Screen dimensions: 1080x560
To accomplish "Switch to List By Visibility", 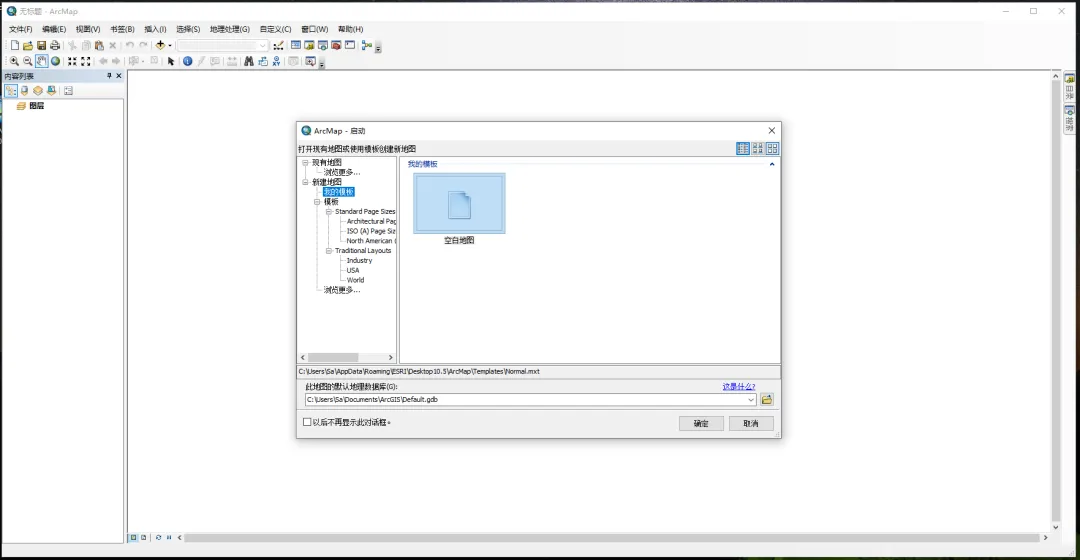I will tap(38, 91).
